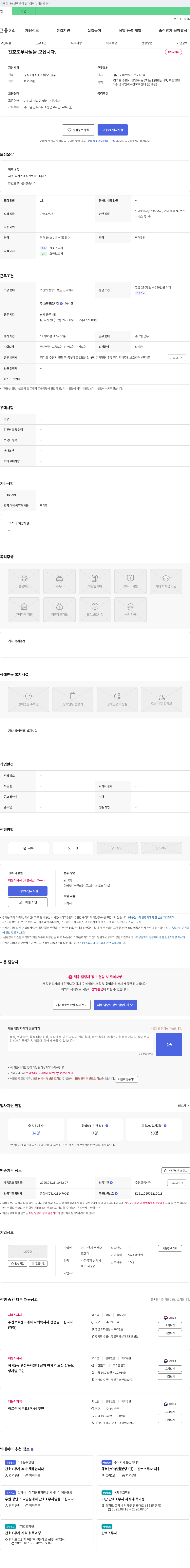This screenshot has width=190, height=1568.
Task: Click the 메일로 질문하기 button
Action: [127, 1079]
